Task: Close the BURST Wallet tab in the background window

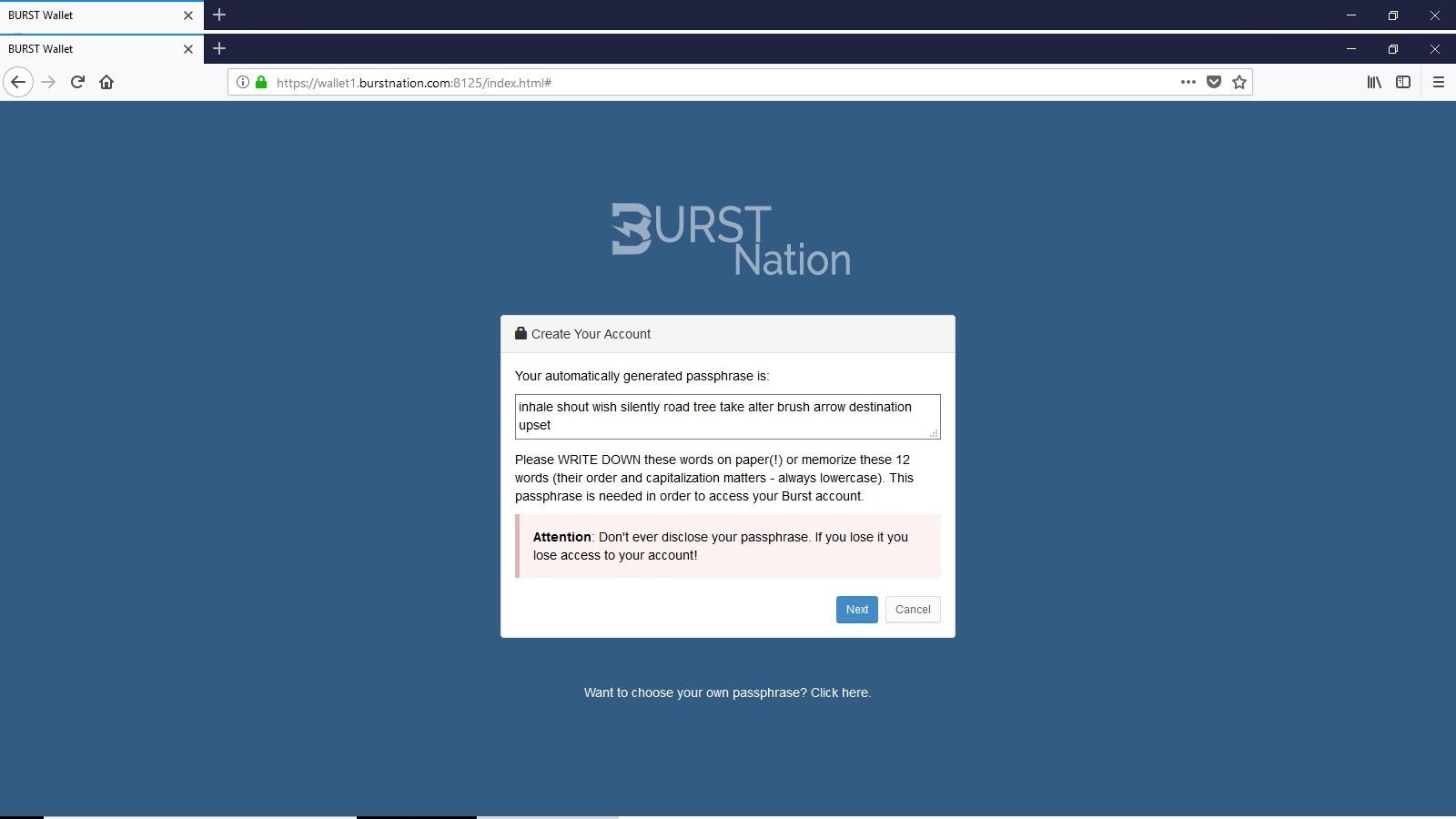Action: coord(188,15)
